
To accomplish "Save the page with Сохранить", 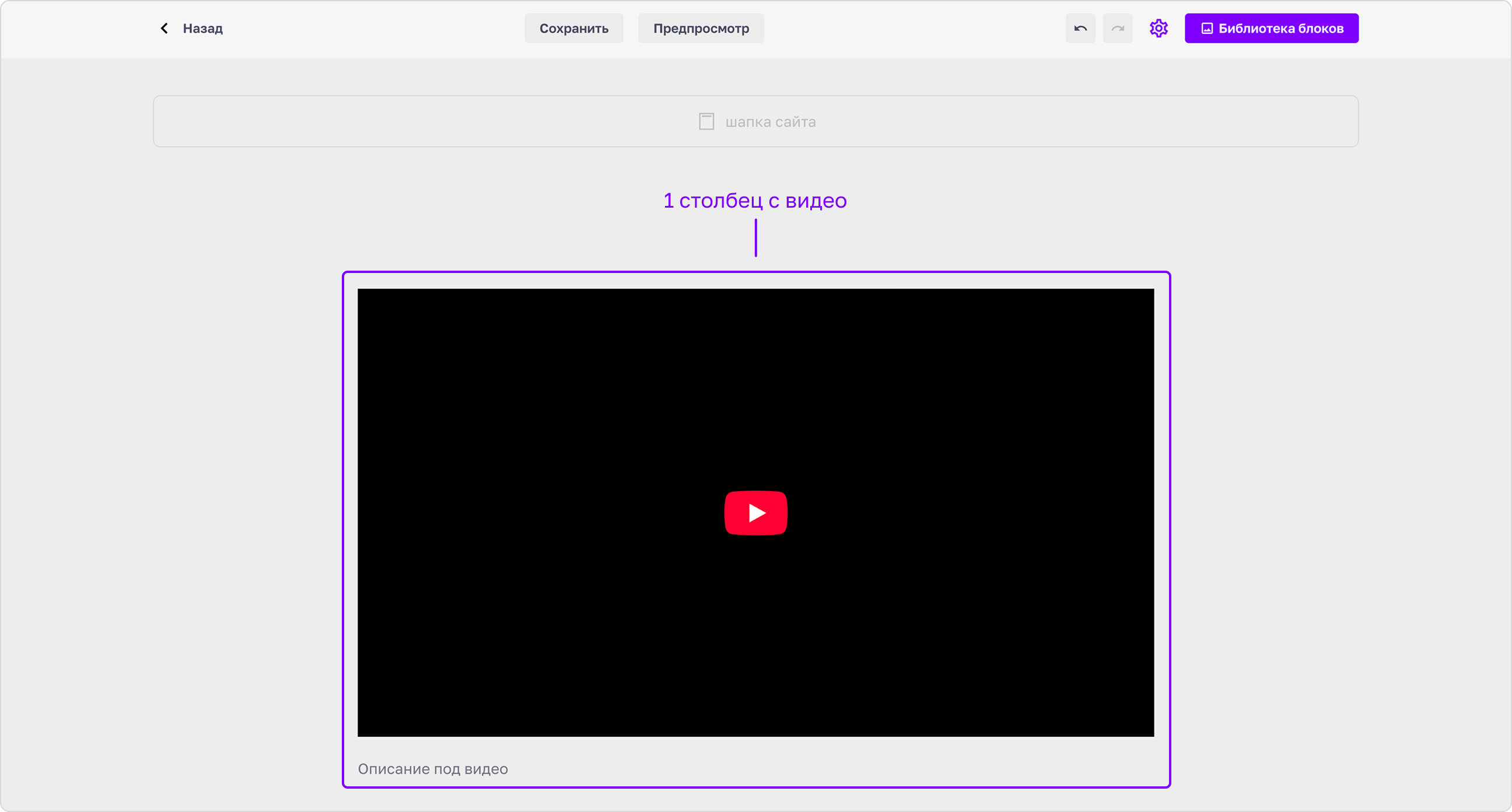I will pos(573,28).
